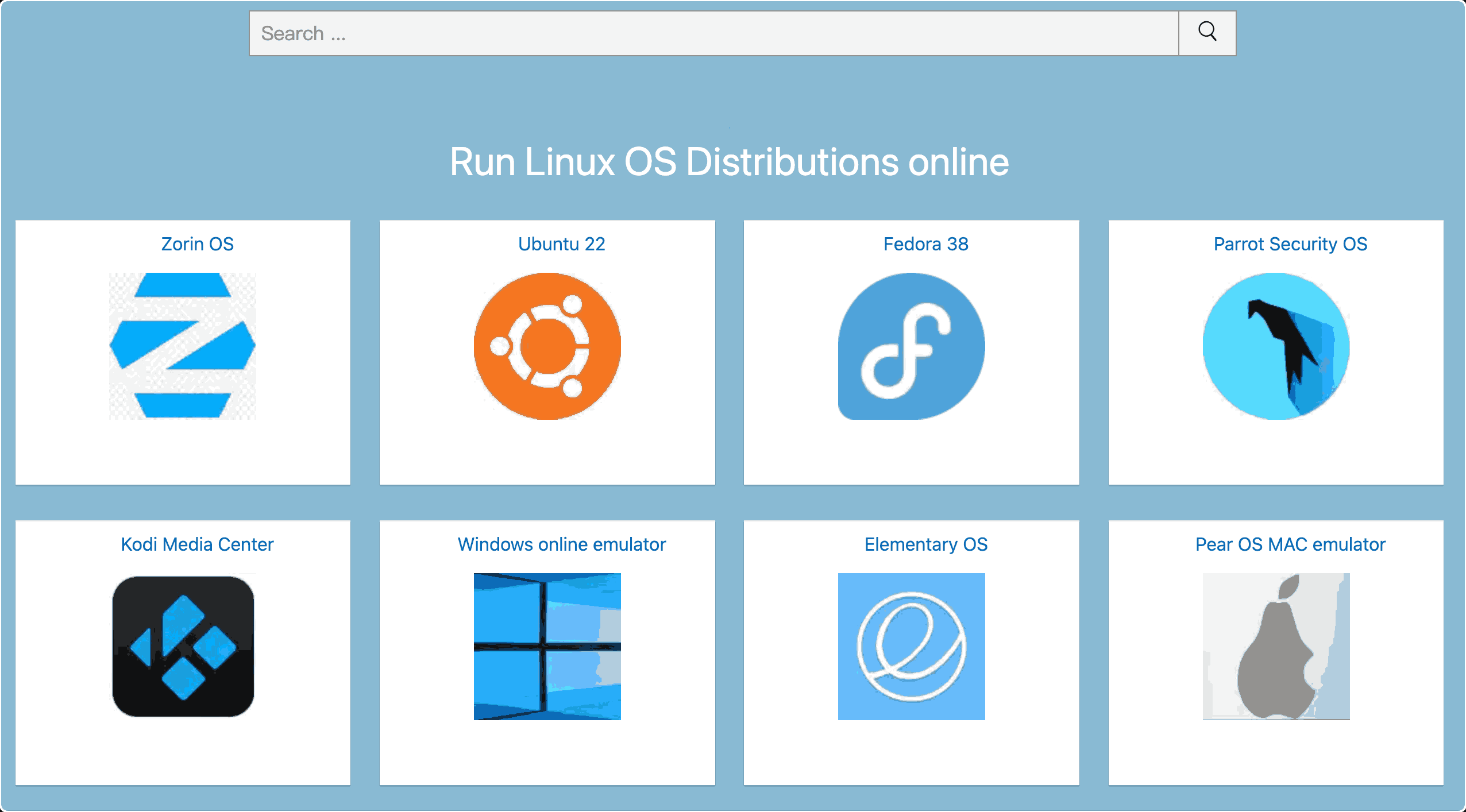Go to Parrot Security OS link
The height and width of the screenshot is (812, 1466).
[x=1290, y=244]
